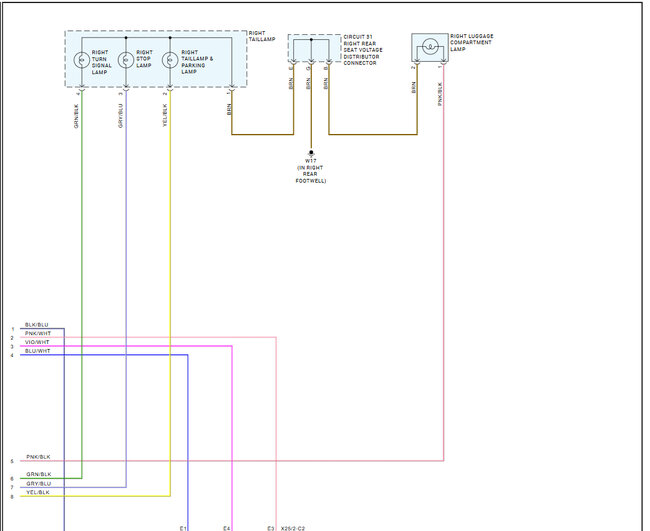Click the Right Turn Signal Lamp bulb symbol
Viewport: 650px width, 531px height.
pyautogui.click(x=81, y=60)
